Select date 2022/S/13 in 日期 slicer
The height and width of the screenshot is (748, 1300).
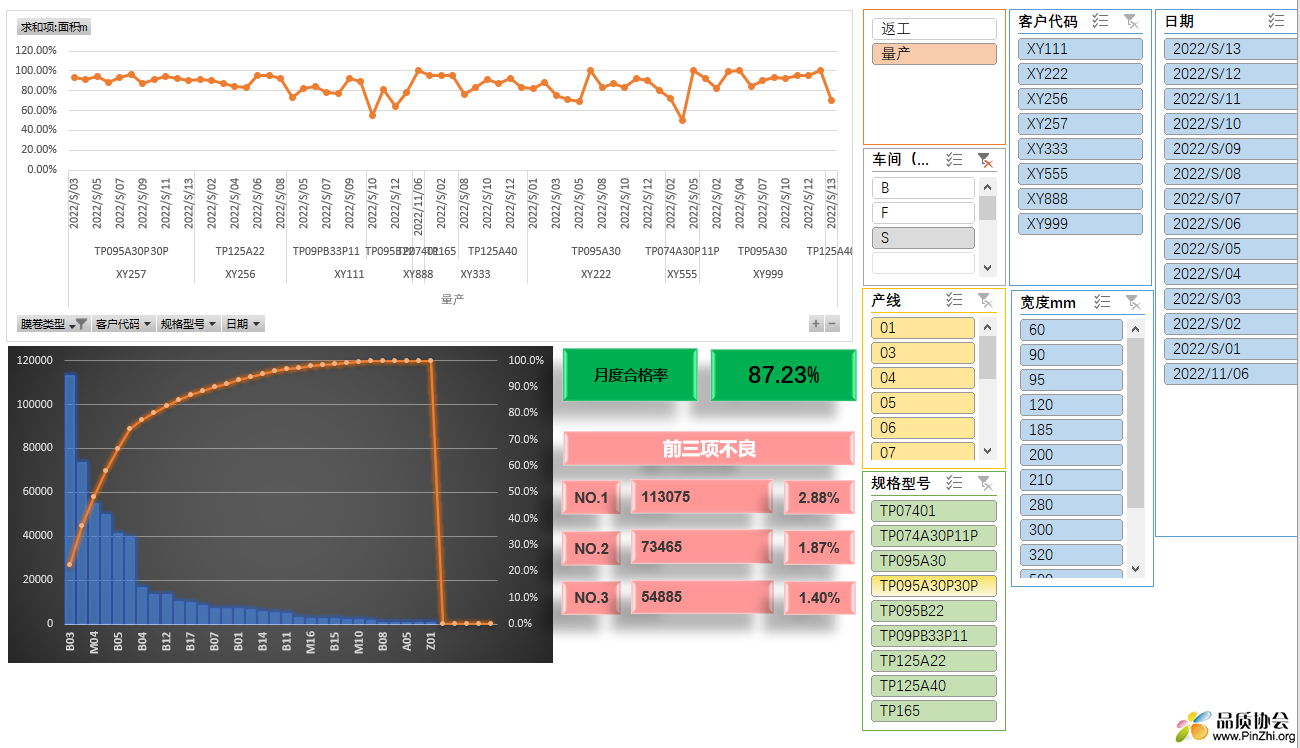point(1231,49)
